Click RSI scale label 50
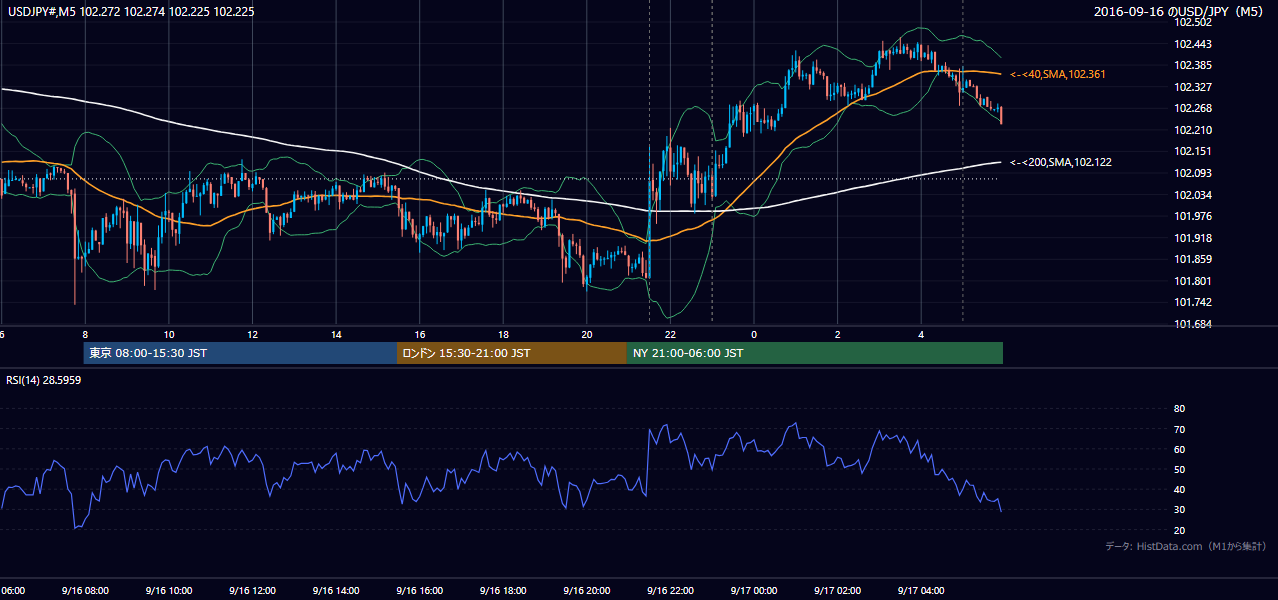The image size is (1278, 600). point(1179,469)
